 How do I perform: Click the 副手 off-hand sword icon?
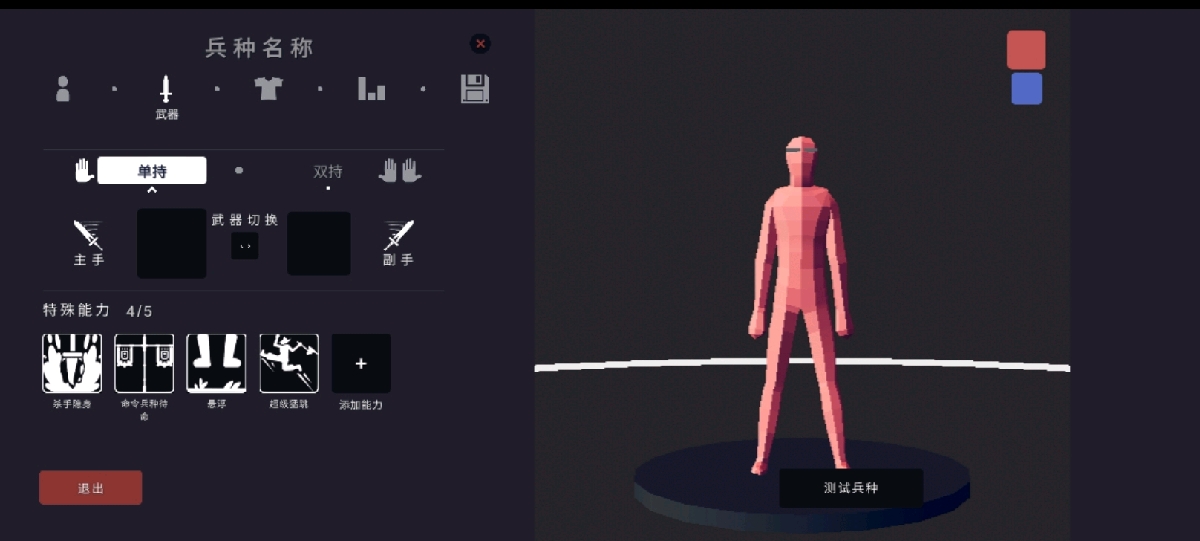[x=399, y=236]
